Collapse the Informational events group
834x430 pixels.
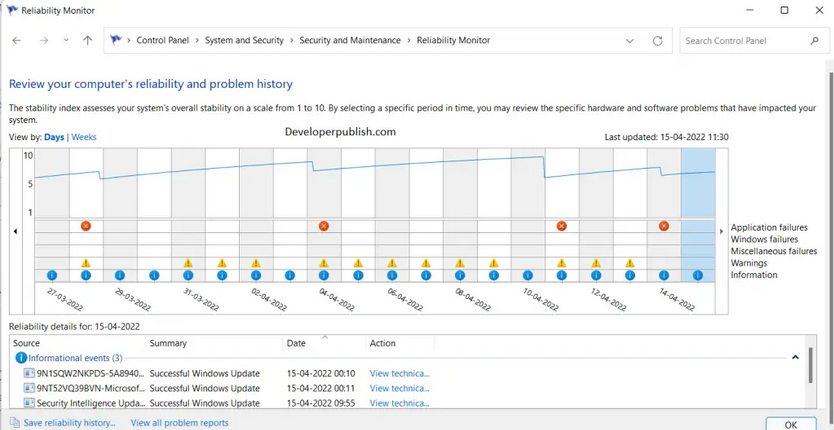(795, 358)
